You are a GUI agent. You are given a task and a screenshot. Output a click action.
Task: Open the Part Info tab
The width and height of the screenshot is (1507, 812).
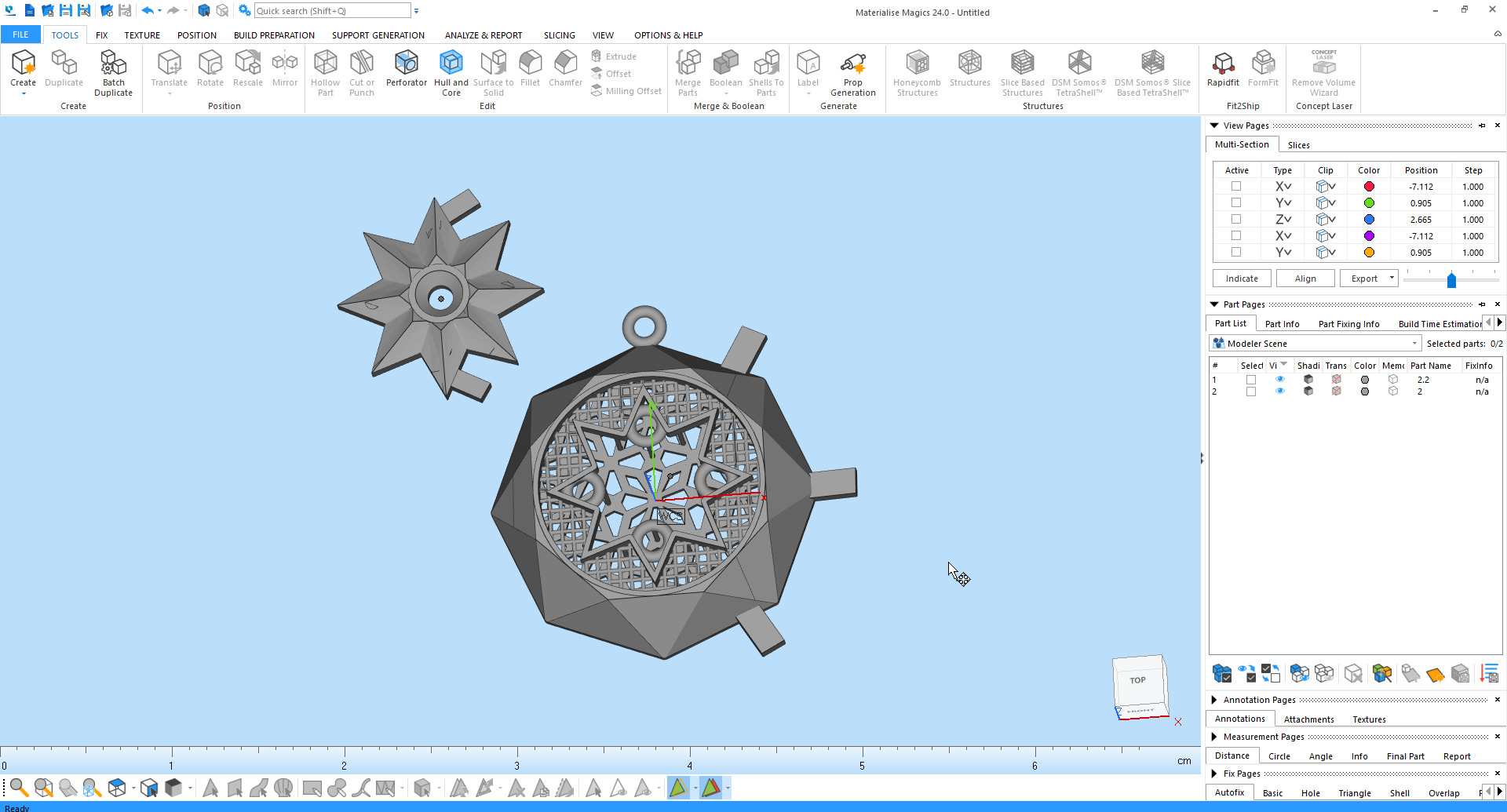click(x=1282, y=324)
